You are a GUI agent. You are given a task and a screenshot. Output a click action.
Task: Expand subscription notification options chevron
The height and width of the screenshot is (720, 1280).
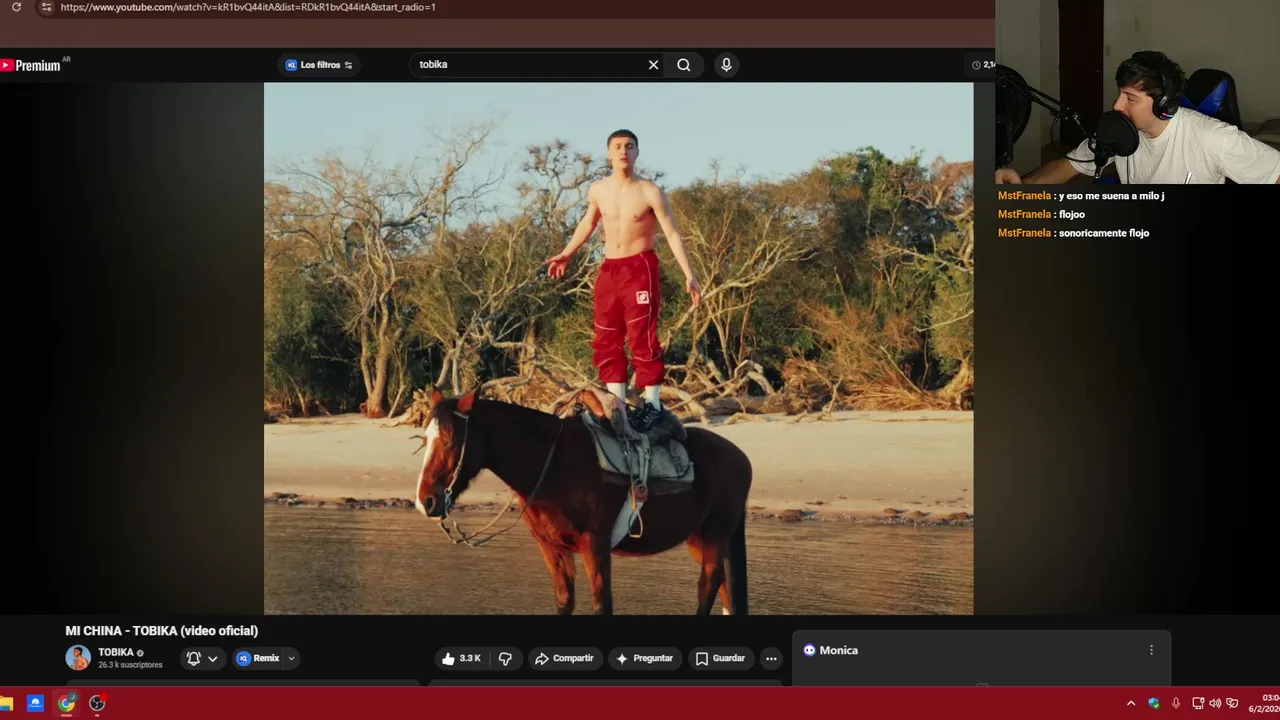coord(212,659)
